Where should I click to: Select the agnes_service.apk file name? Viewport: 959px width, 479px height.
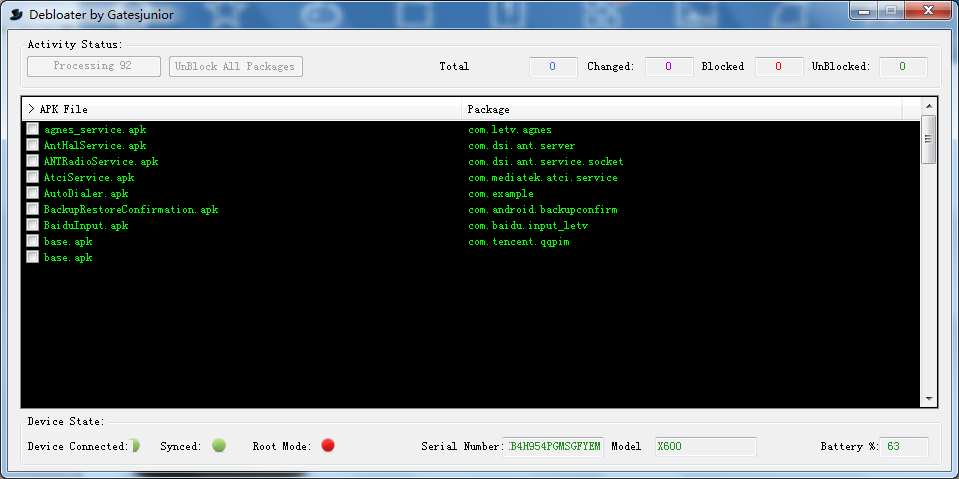[x=95, y=130]
